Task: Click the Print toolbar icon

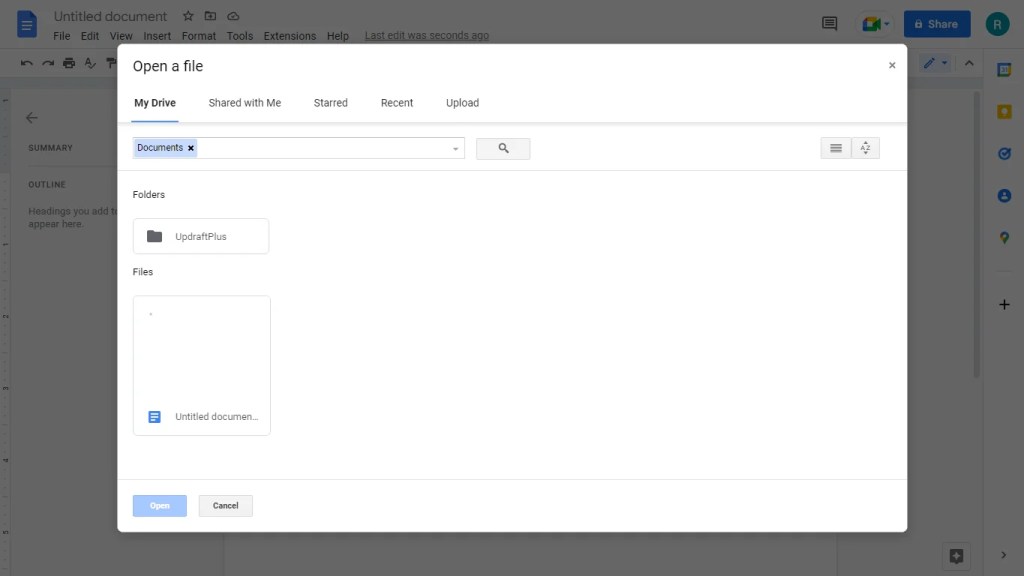Action: coord(69,63)
